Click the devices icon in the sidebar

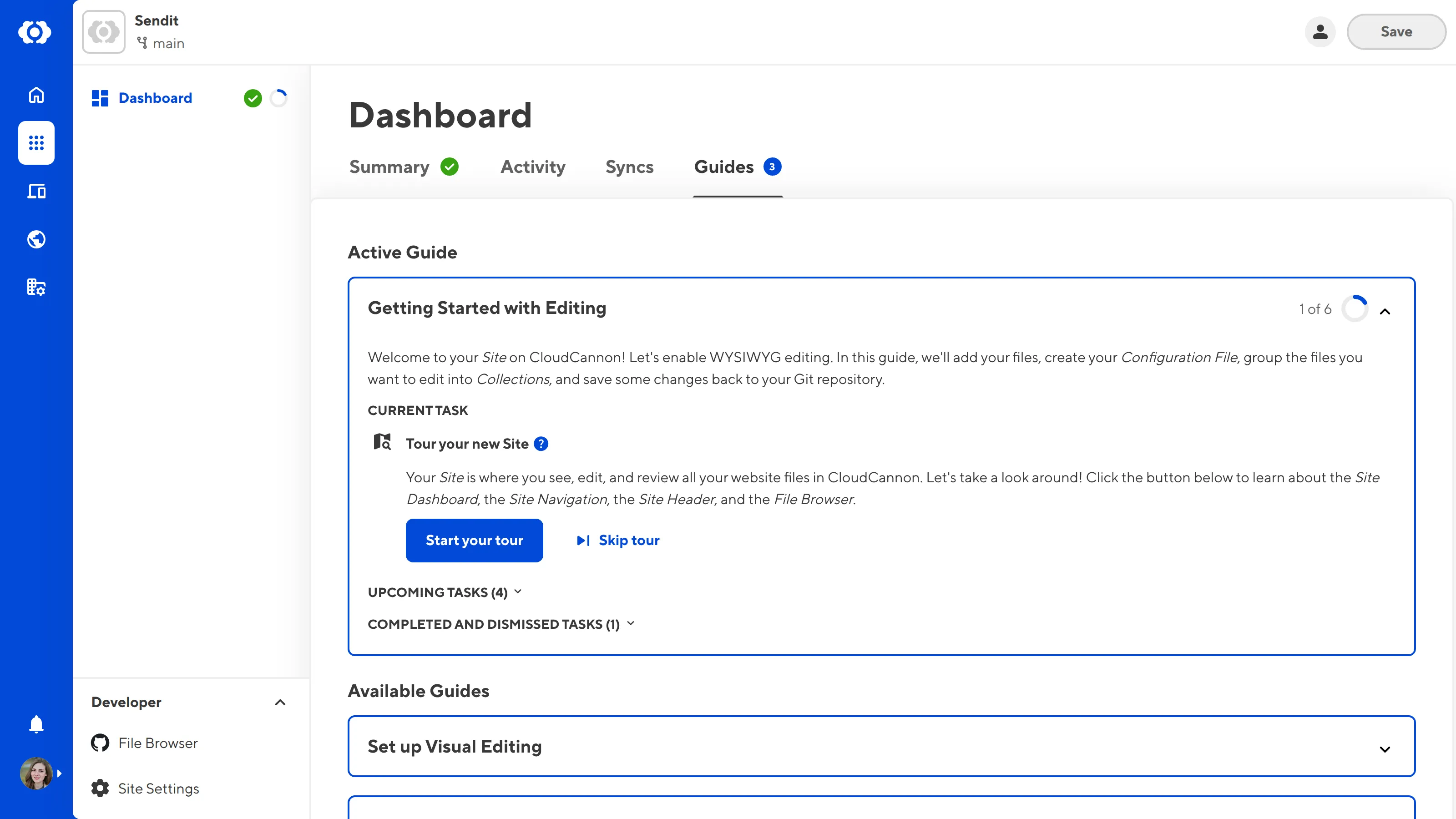[35, 191]
